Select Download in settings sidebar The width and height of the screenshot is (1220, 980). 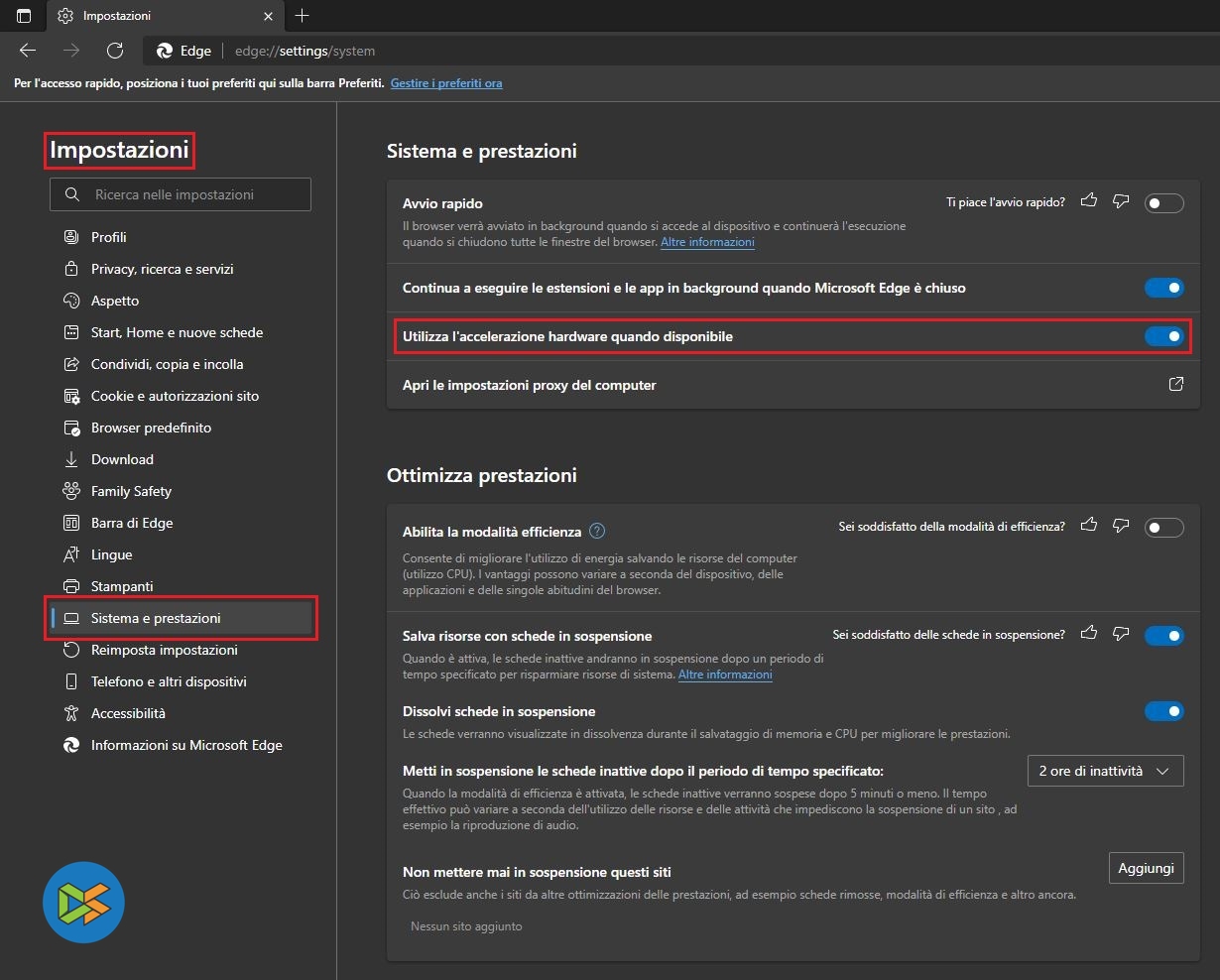pos(122,459)
